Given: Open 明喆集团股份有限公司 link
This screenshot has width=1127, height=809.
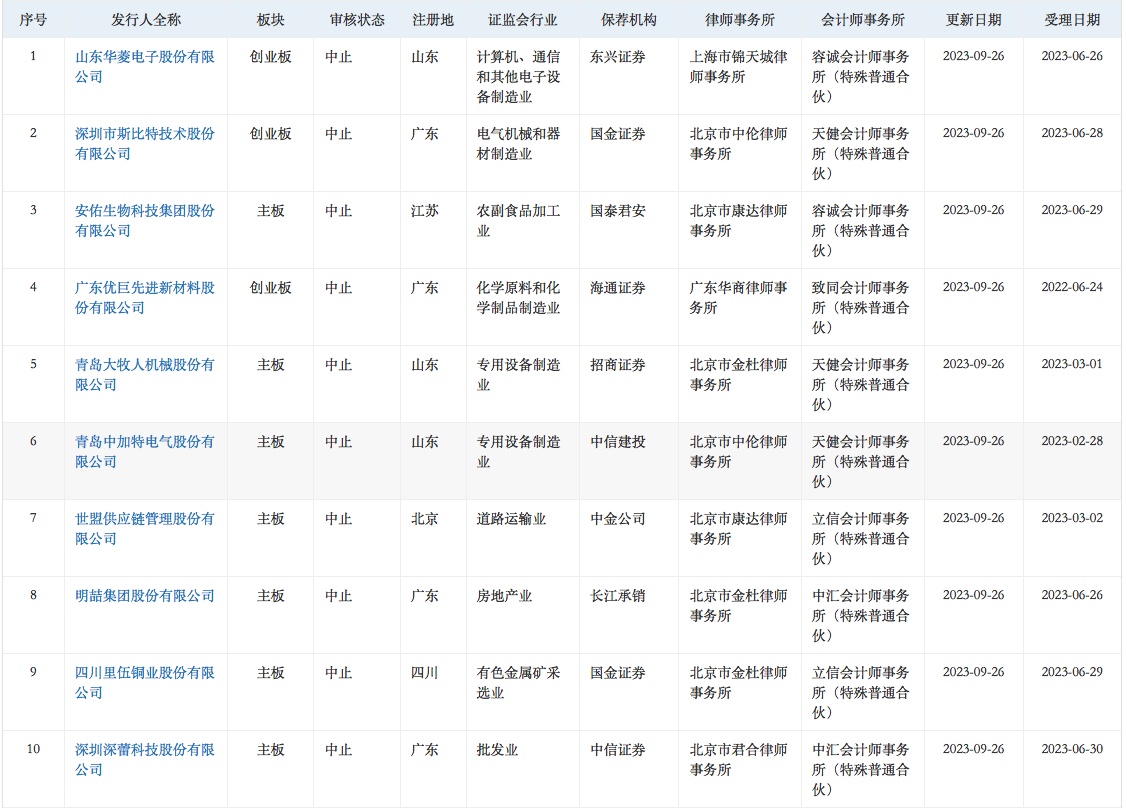Looking at the screenshot, I should pyautogui.click(x=144, y=595).
